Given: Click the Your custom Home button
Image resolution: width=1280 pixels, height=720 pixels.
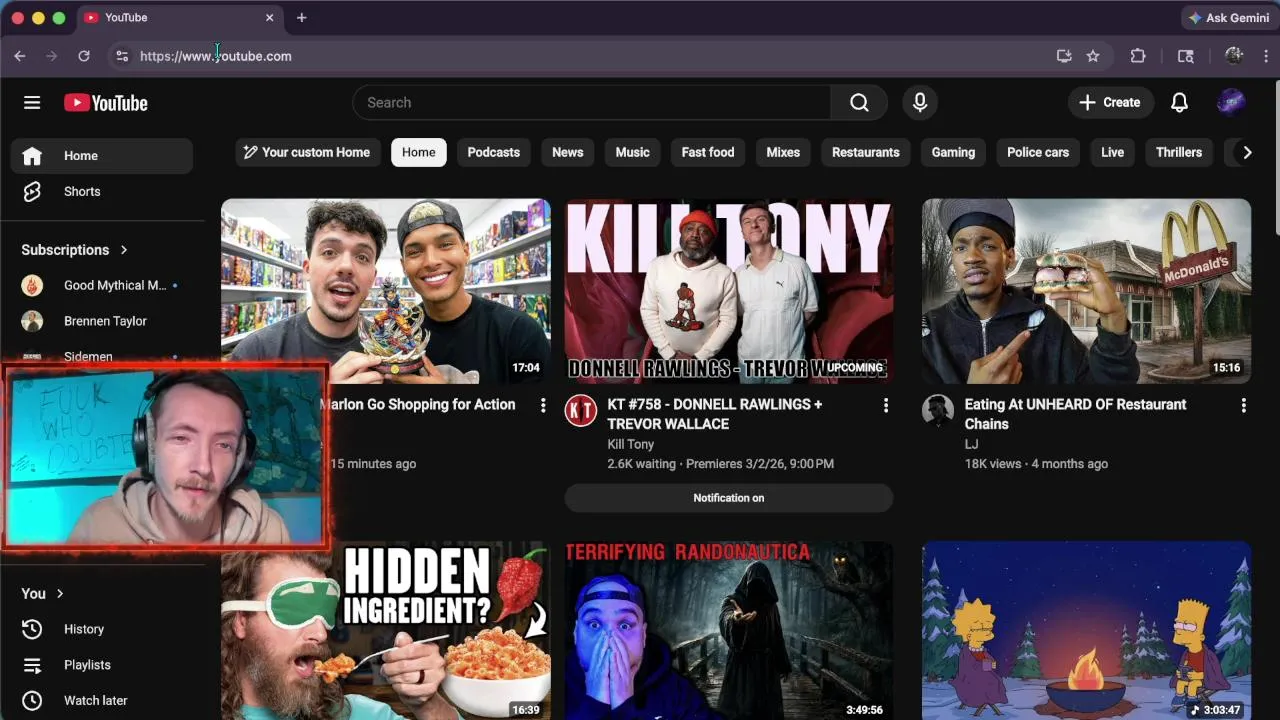Looking at the screenshot, I should click(308, 152).
